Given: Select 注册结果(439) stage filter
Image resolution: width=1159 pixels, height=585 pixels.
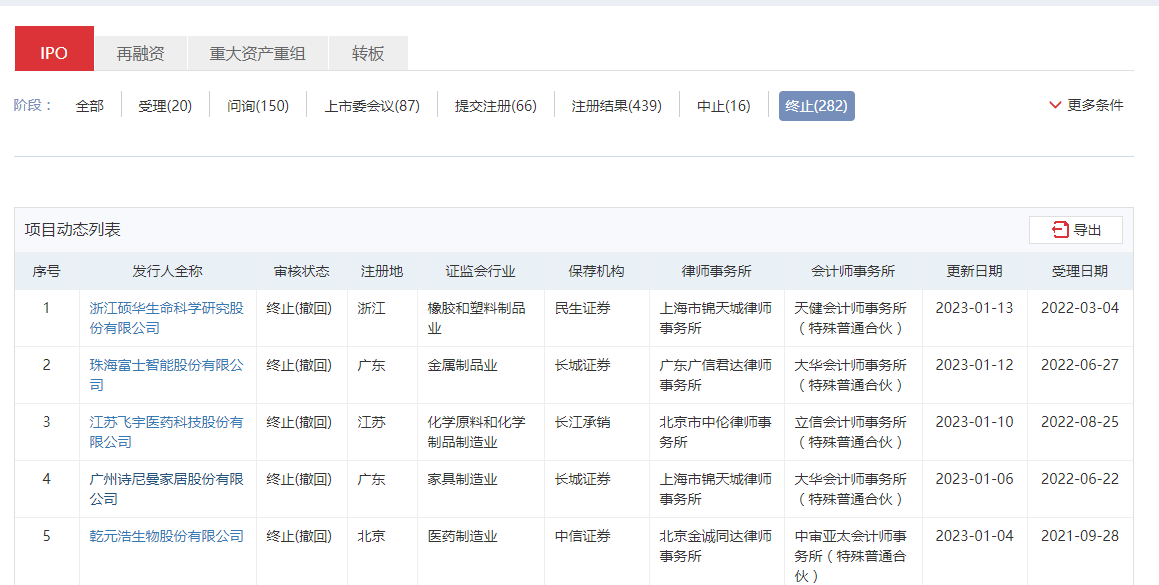Looking at the screenshot, I should pos(616,106).
